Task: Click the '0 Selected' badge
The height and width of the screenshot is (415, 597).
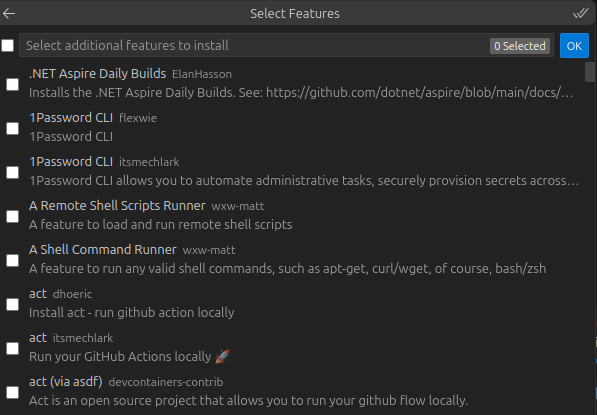Action: pos(520,46)
